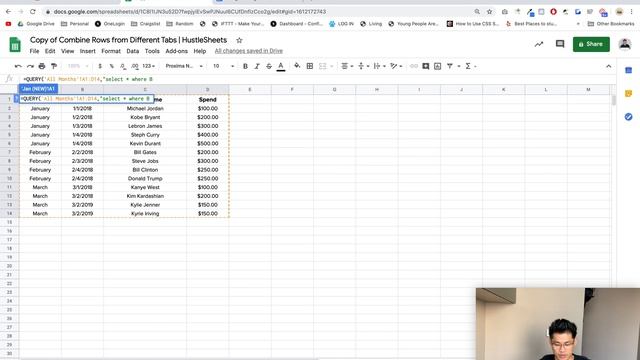Open the text wrapping dropdown

point(379,66)
